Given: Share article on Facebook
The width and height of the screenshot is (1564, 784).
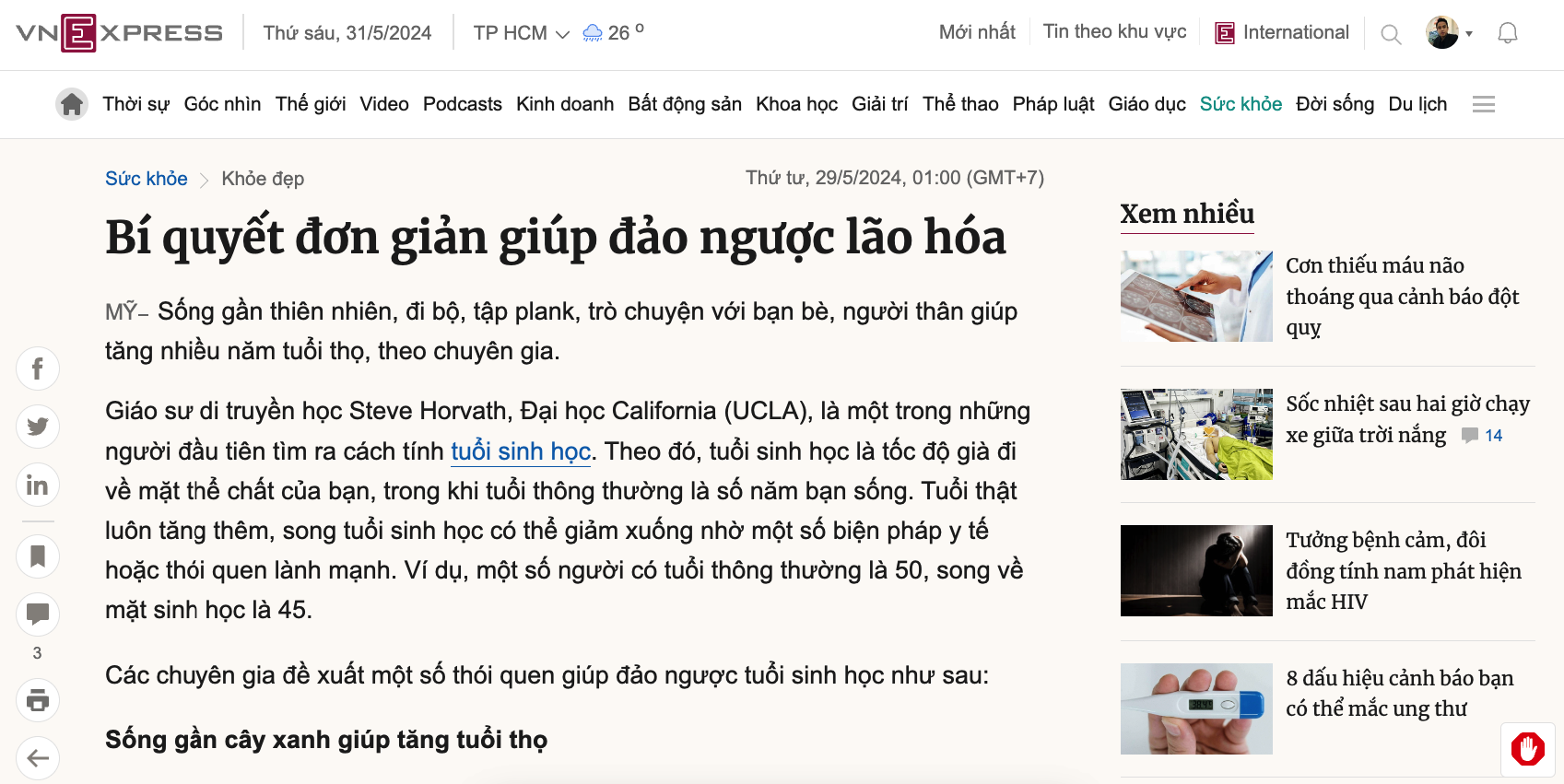Looking at the screenshot, I should (38, 369).
